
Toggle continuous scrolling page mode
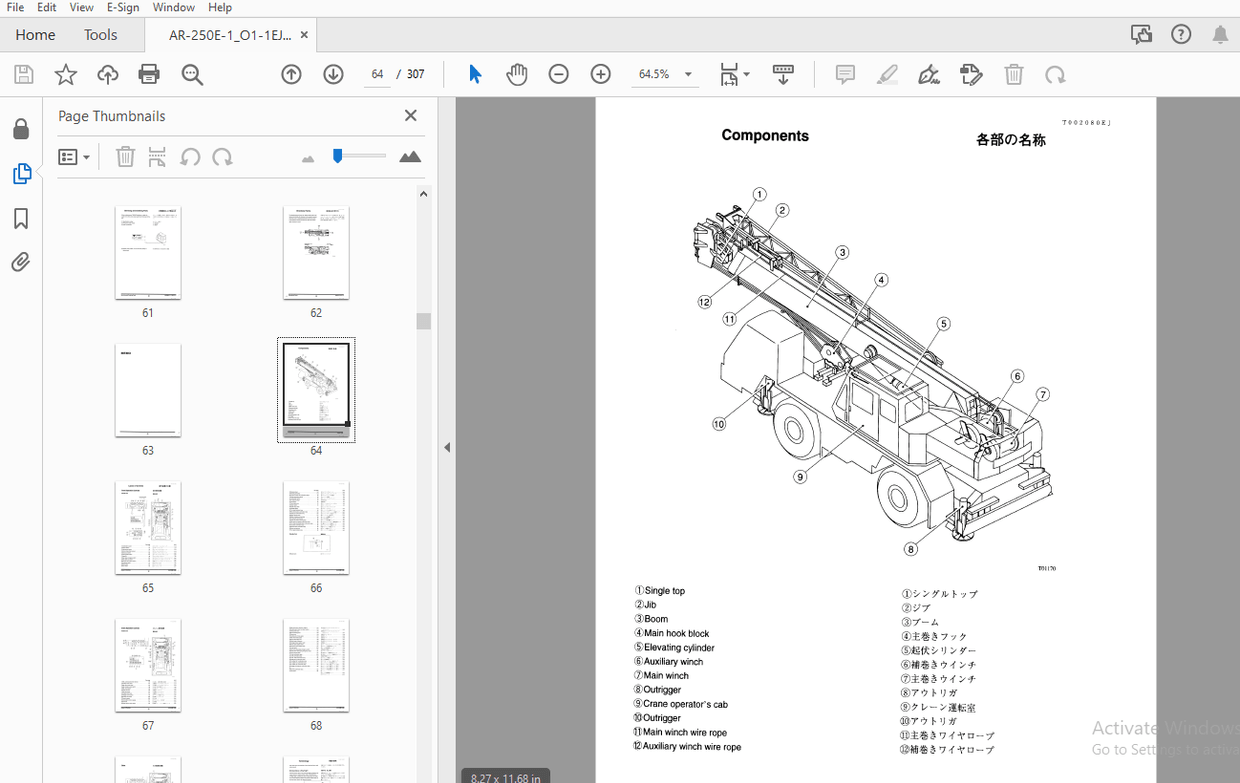783,74
